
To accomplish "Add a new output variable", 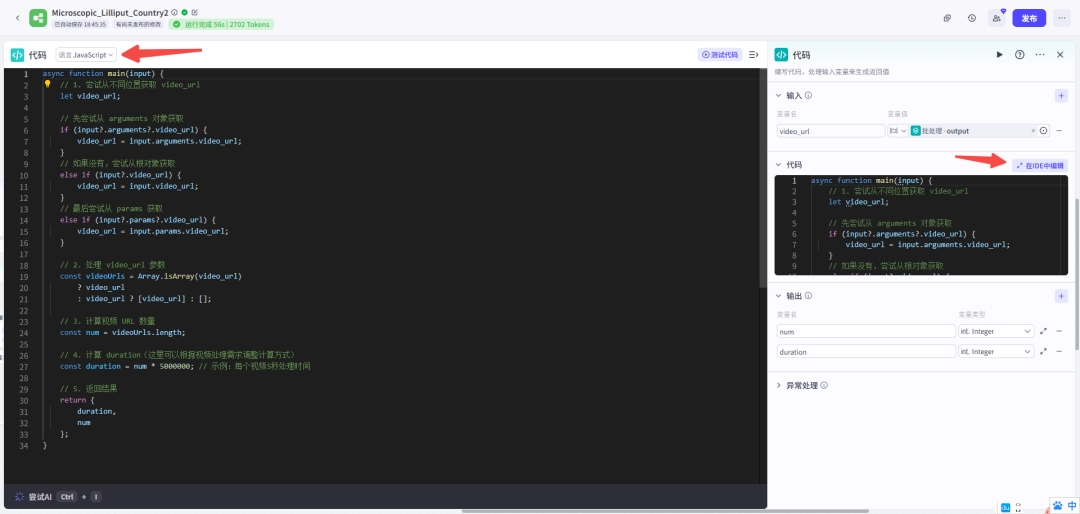I will click(1061, 296).
